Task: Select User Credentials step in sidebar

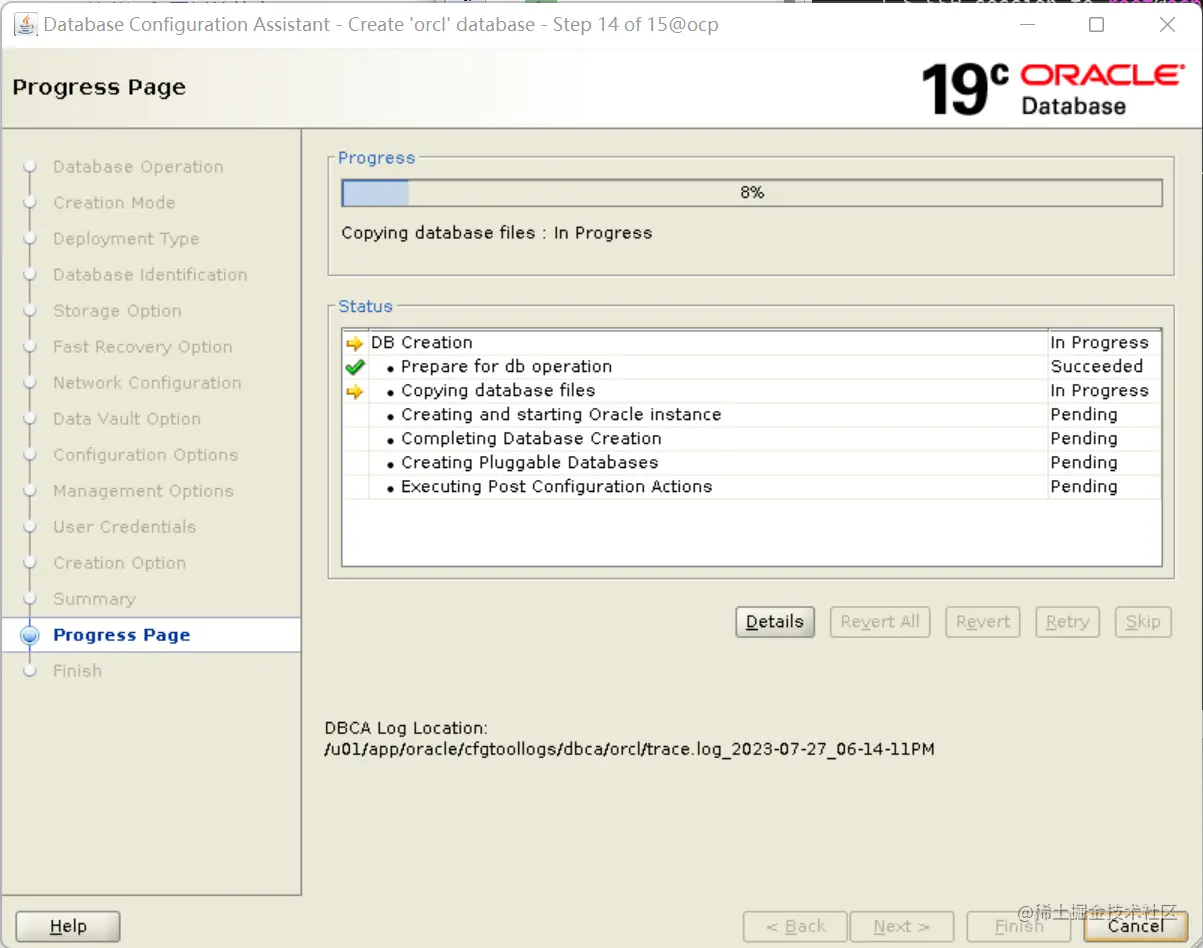Action: tap(124, 527)
